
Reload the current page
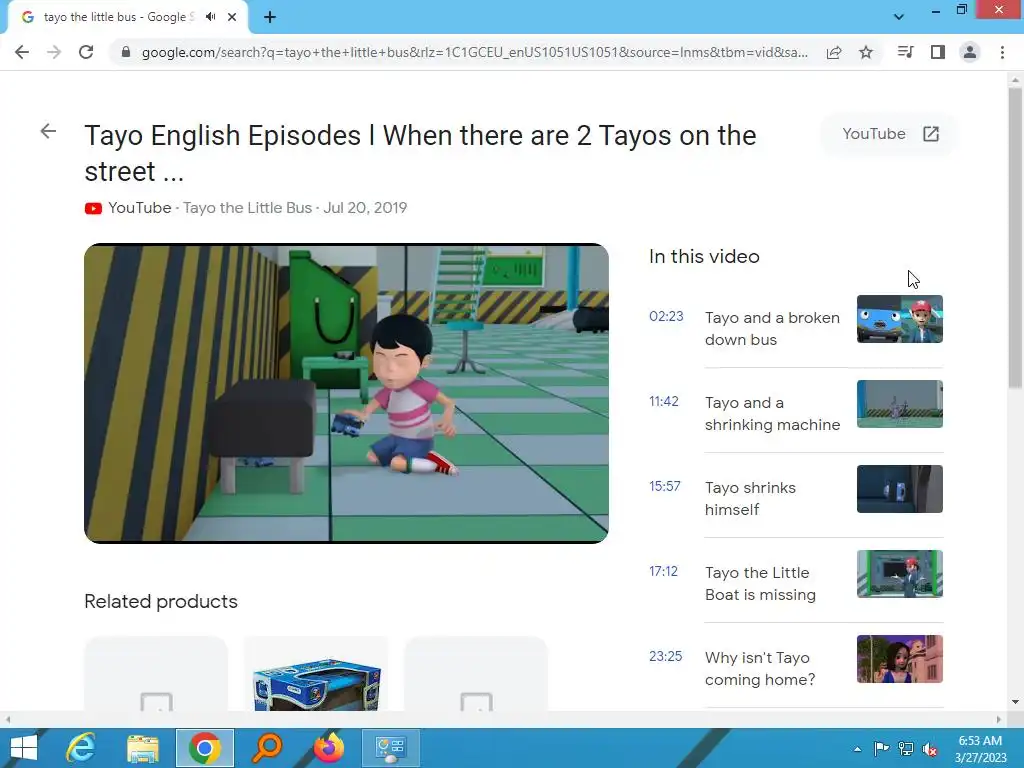(86, 52)
